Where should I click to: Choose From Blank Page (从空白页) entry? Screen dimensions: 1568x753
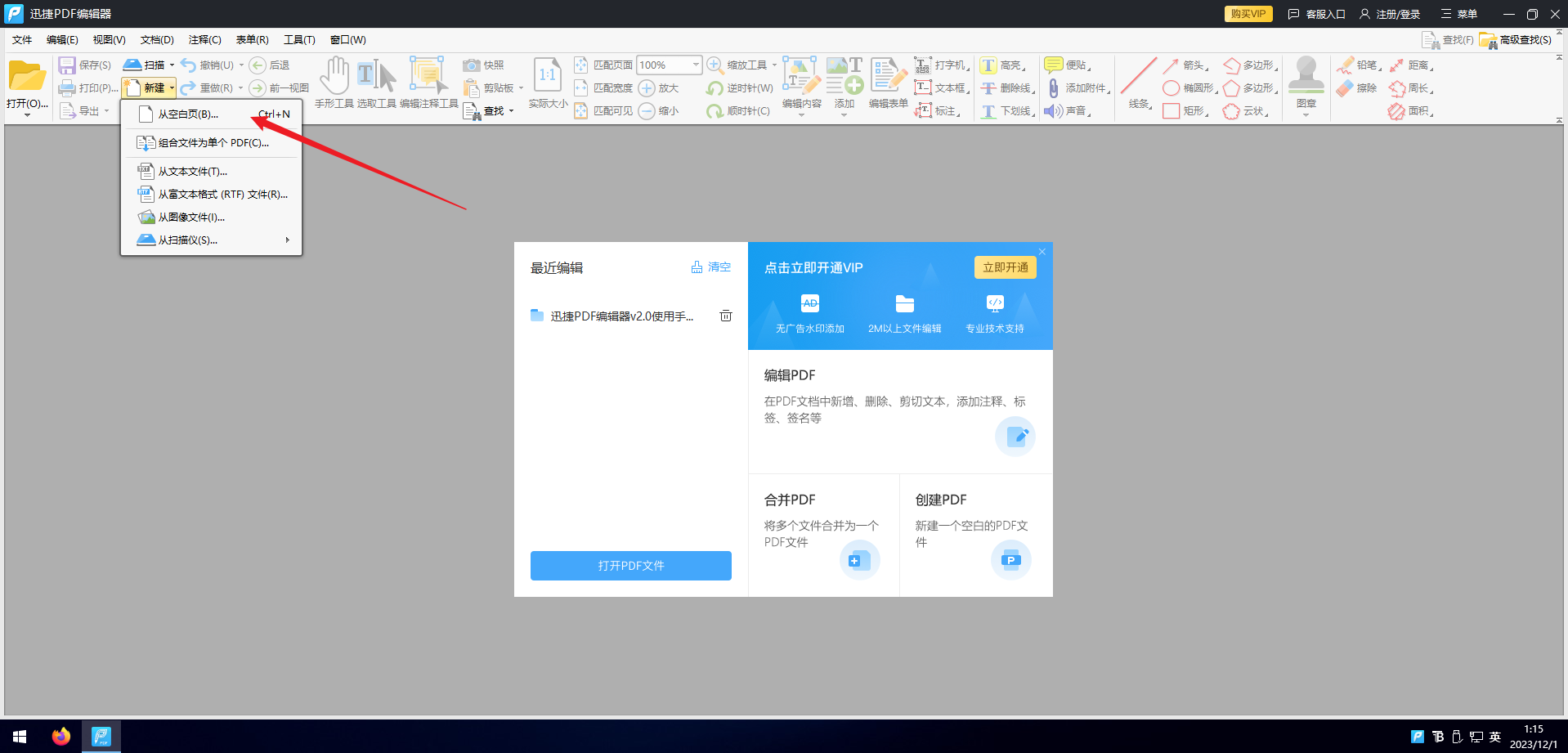click(212, 114)
